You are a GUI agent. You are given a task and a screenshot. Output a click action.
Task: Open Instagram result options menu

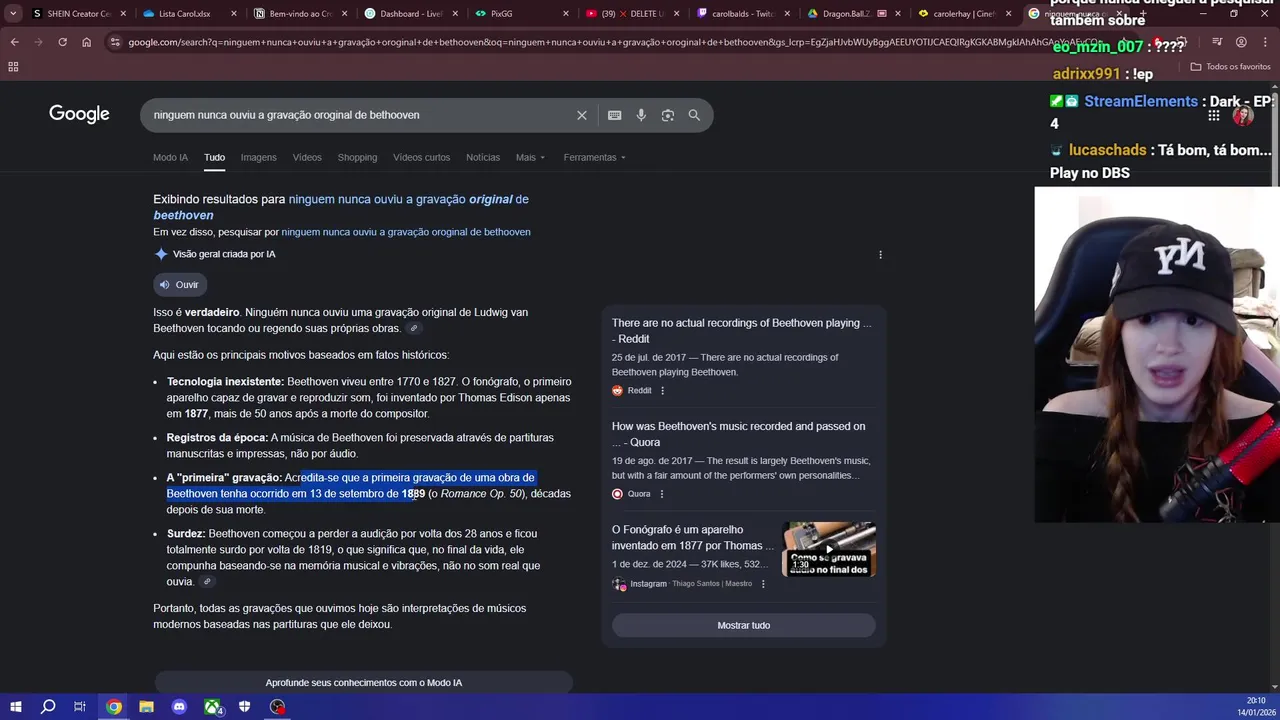click(763, 584)
